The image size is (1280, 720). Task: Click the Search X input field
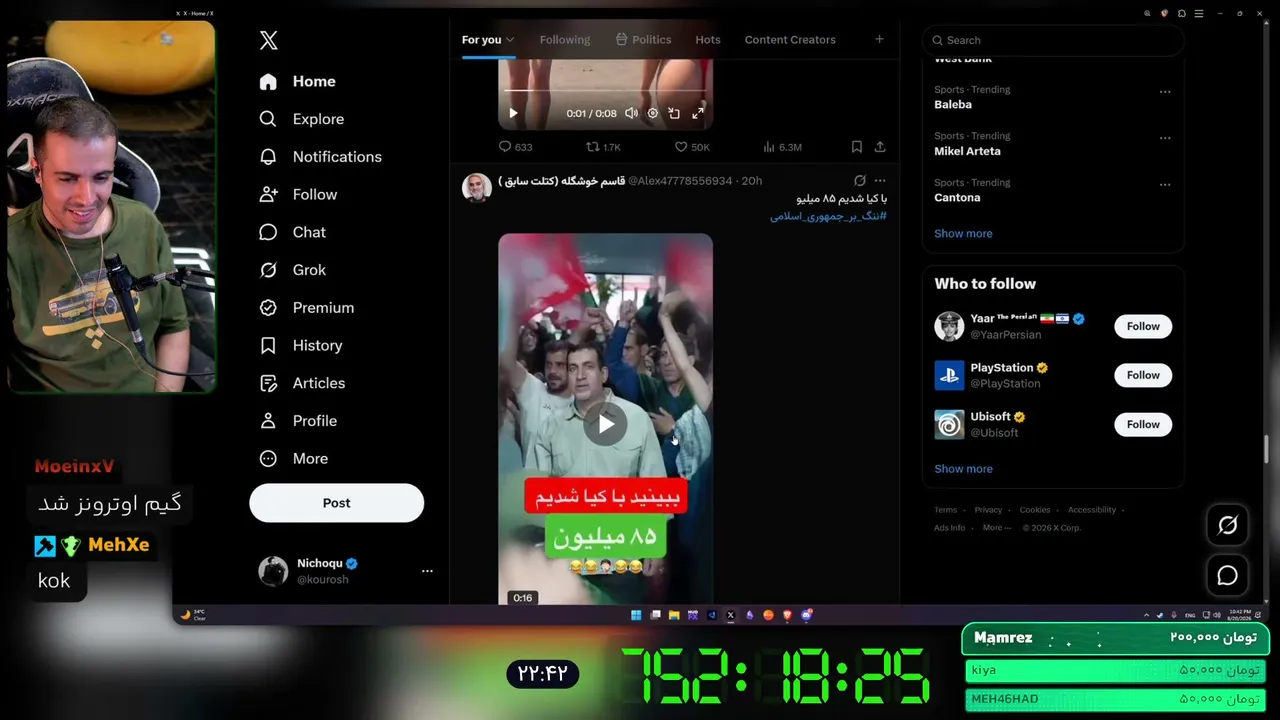tap(1053, 40)
